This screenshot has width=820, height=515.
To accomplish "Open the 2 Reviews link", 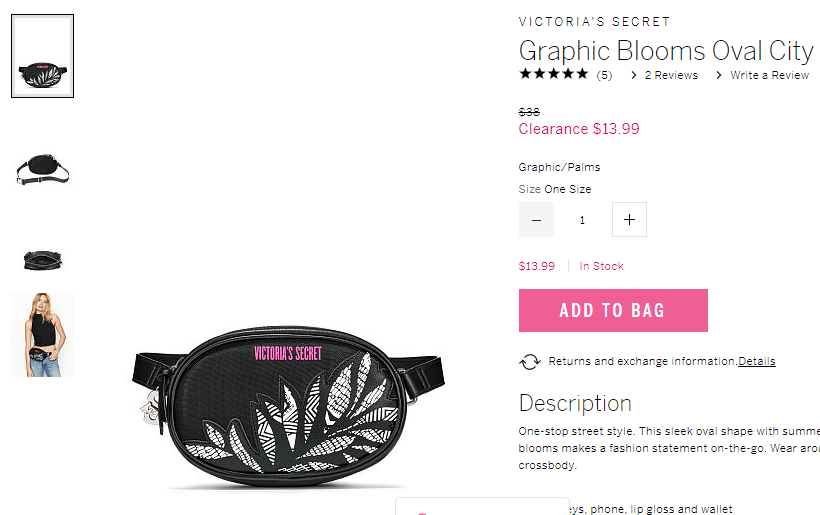I will click(671, 75).
